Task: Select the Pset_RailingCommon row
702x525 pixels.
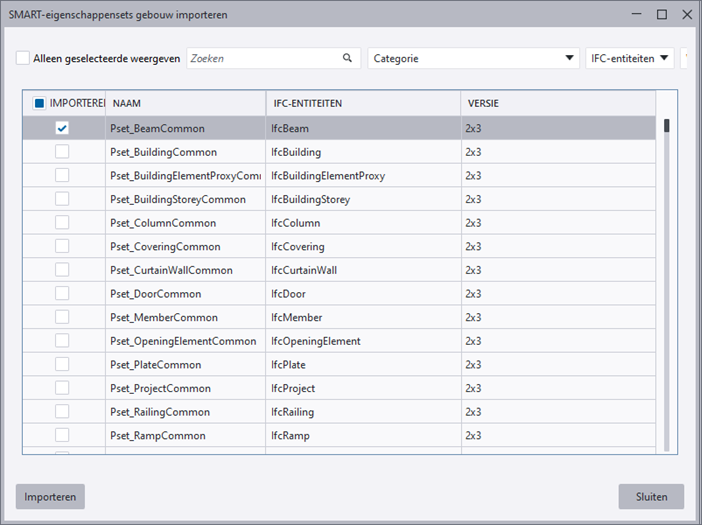Action: pyautogui.click(x=160, y=412)
